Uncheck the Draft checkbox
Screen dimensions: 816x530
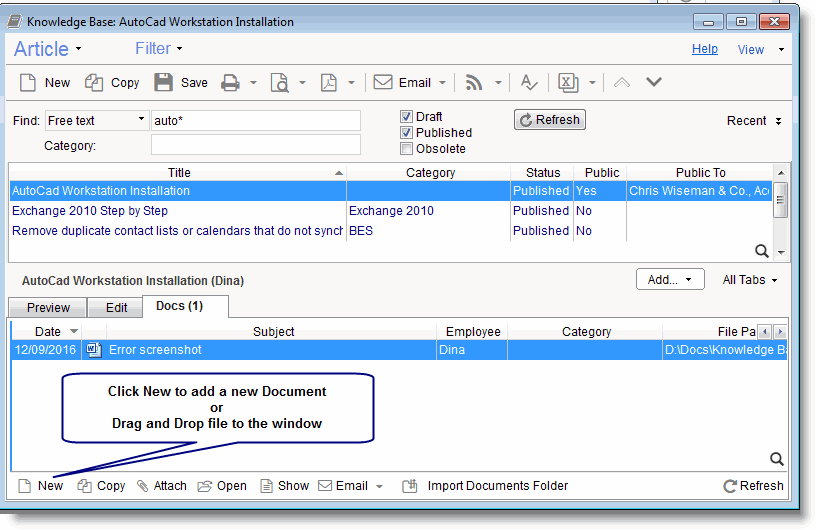coord(406,117)
